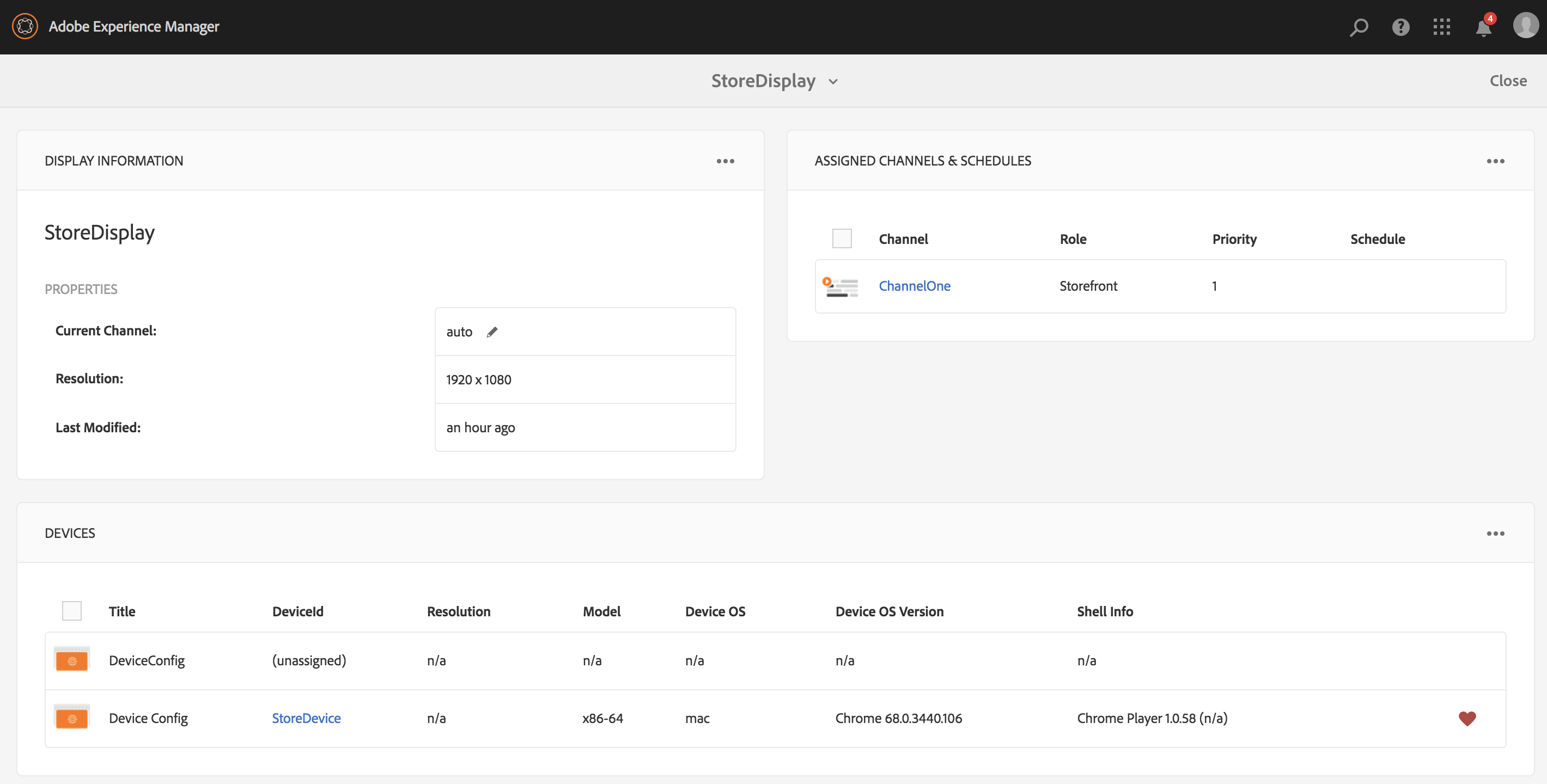Open the user profile avatar

[1525, 27]
